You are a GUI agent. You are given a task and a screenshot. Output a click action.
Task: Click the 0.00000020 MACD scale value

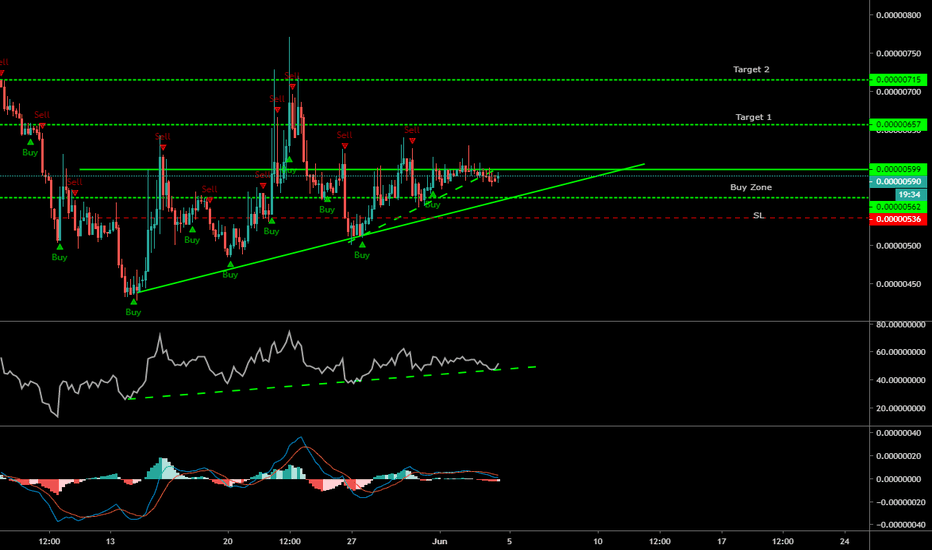(x=899, y=456)
